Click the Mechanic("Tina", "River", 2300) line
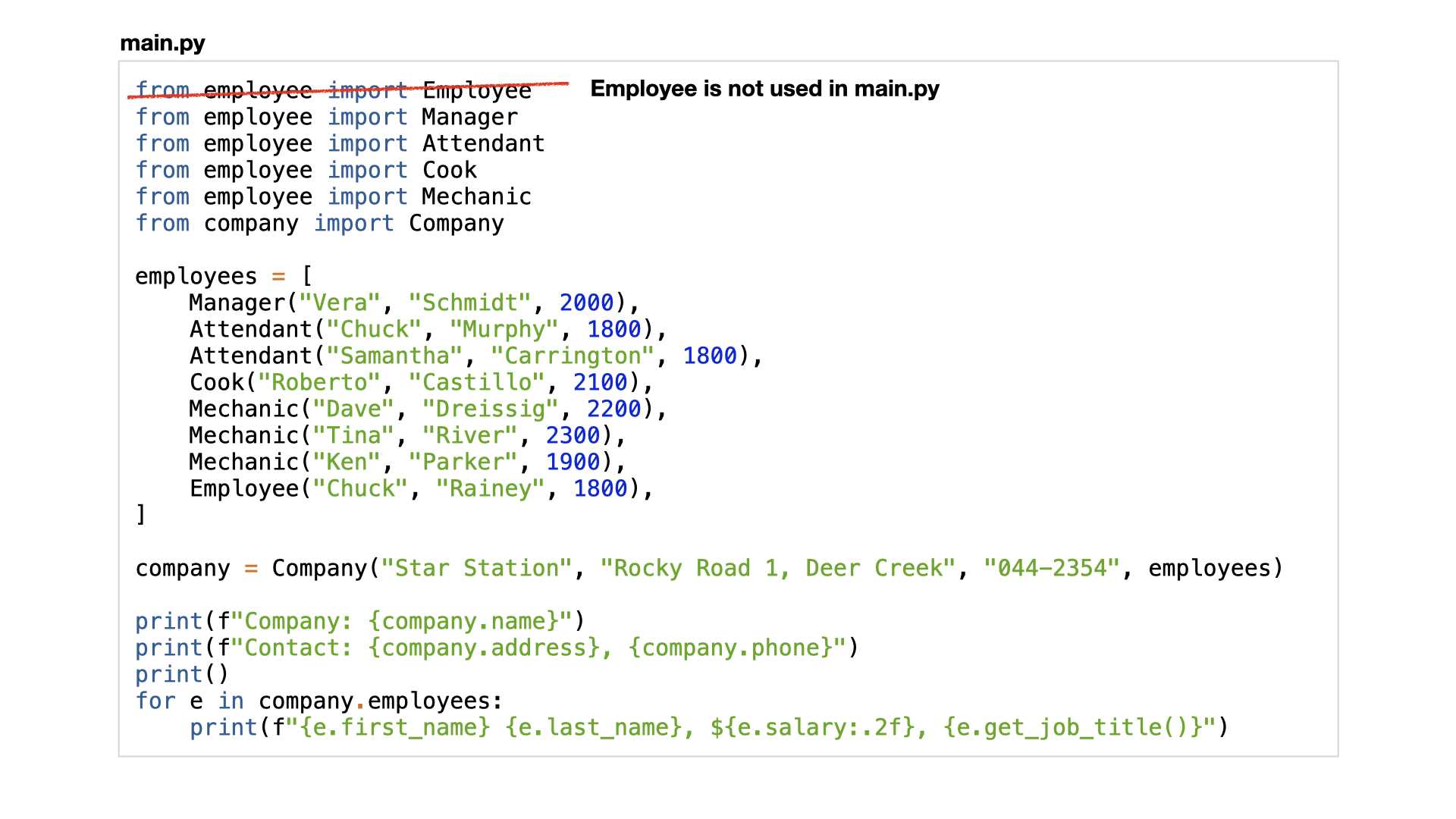The height and width of the screenshot is (819, 1456). [408, 435]
